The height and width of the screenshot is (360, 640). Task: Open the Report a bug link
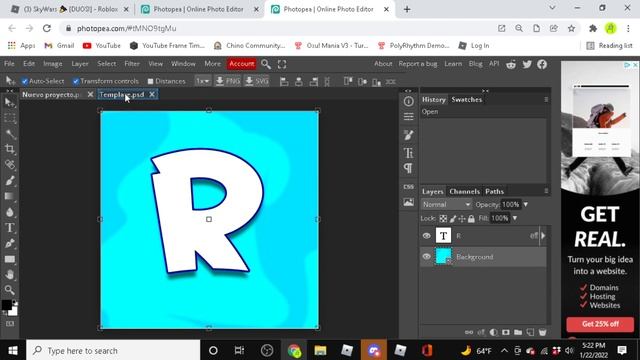(x=418, y=64)
